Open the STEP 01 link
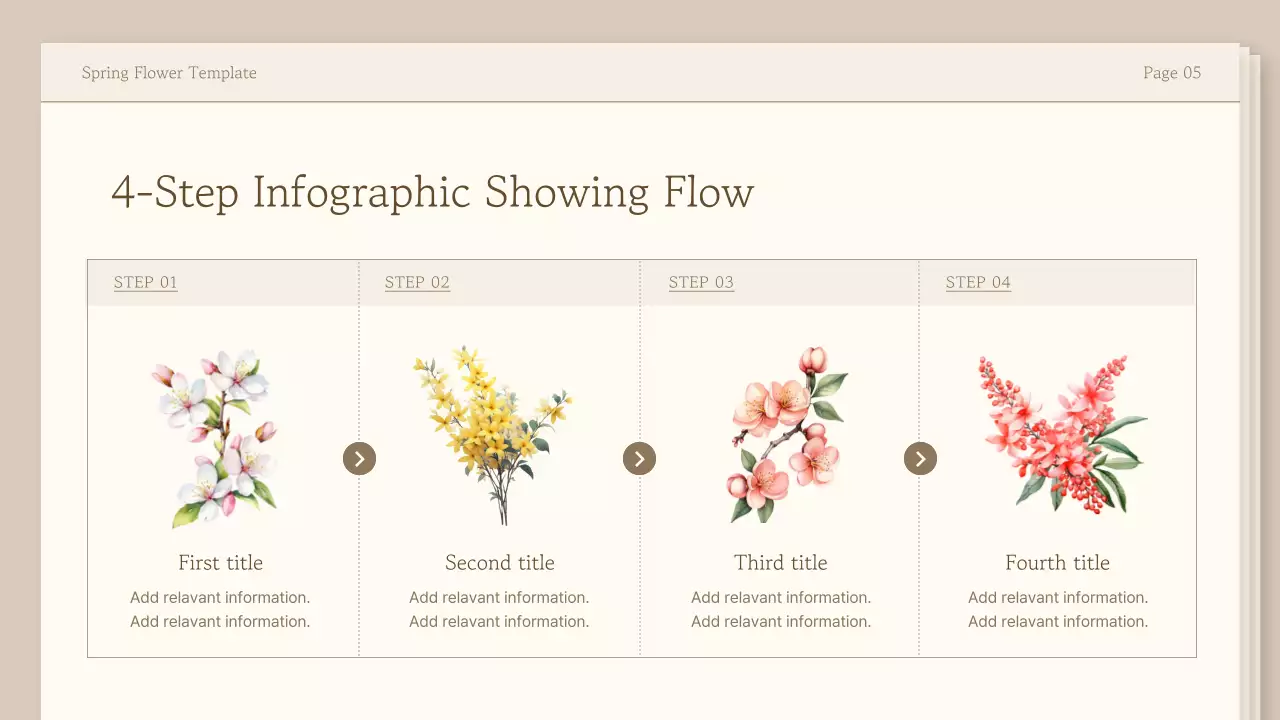The image size is (1280, 720). click(x=145, y=282)
